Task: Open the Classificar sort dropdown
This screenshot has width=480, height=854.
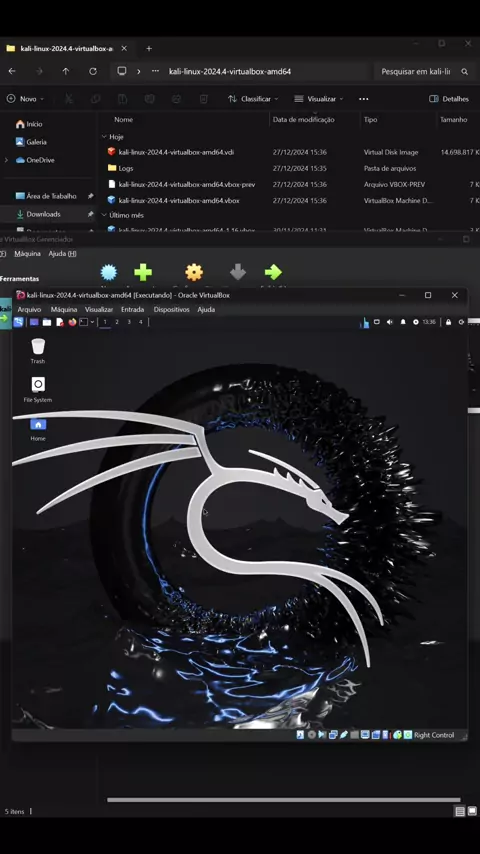Action: (253, 99)
